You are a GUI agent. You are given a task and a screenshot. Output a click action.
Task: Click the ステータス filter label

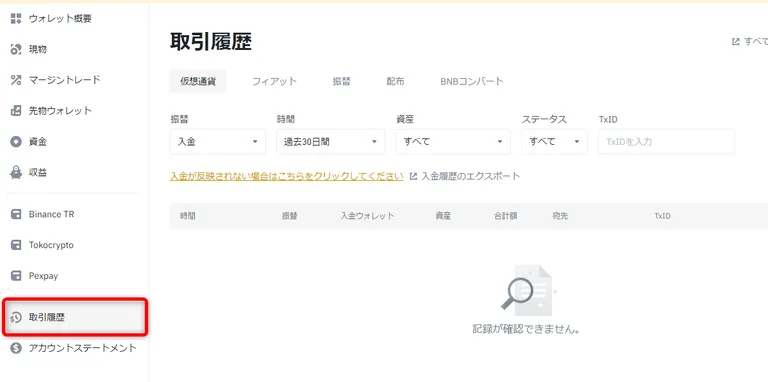pyautogui.click(x=544, y=119)
